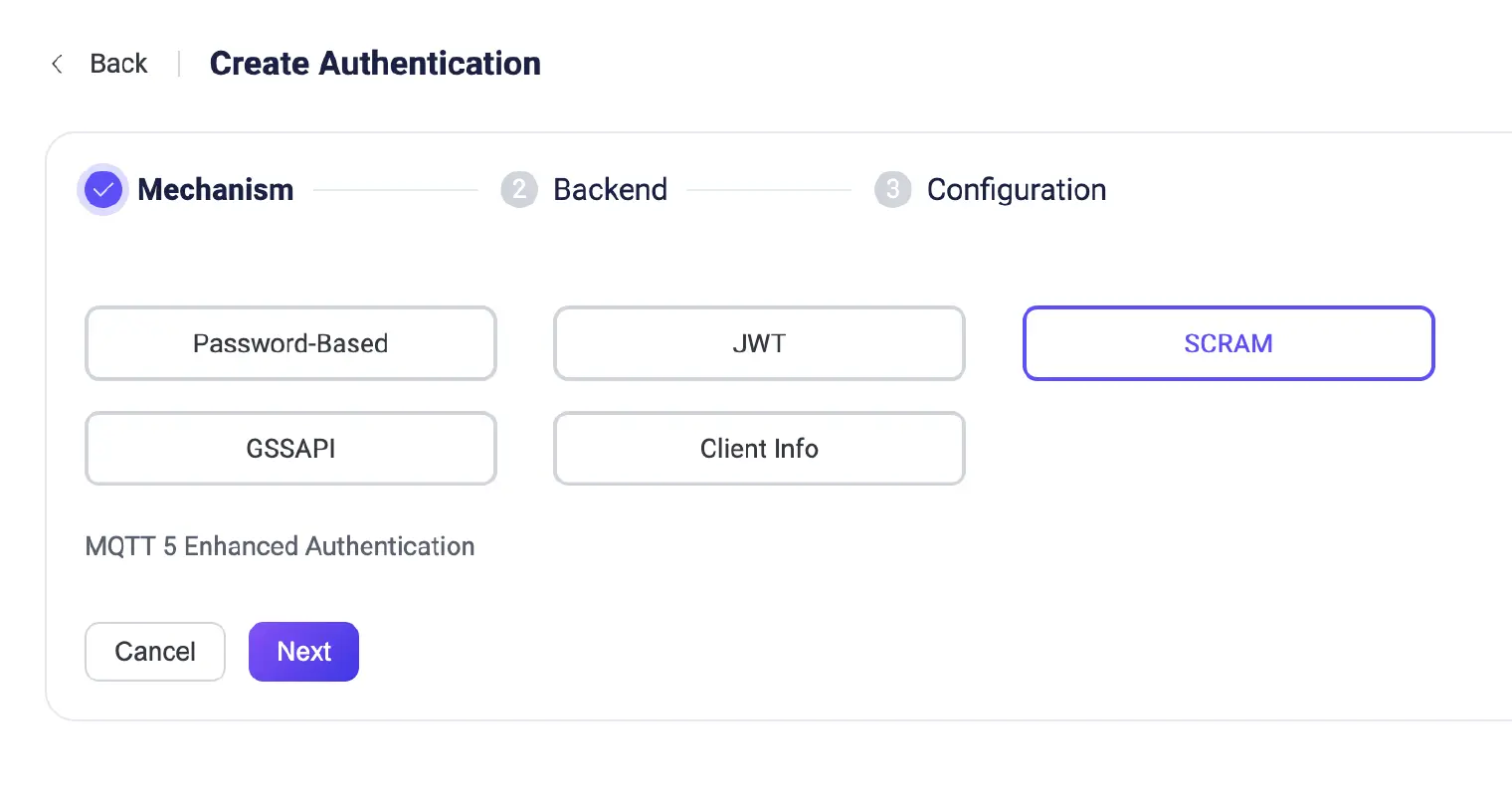Click the step 3 number circle
This screenshot has height=801, width=1512.
coord(892,189)
